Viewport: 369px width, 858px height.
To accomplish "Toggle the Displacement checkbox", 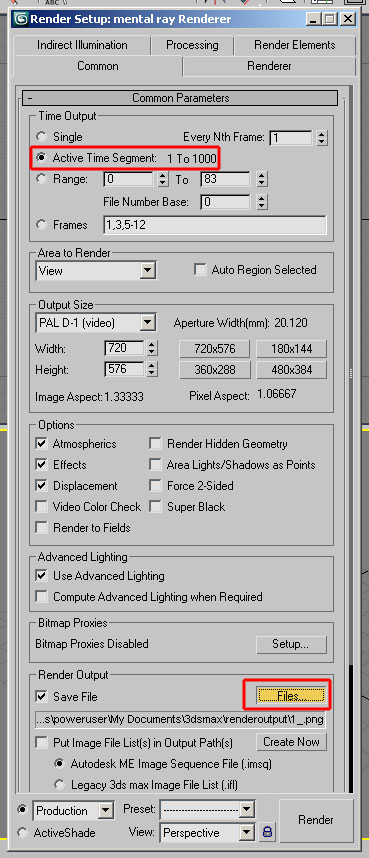I will pos(41,485).
